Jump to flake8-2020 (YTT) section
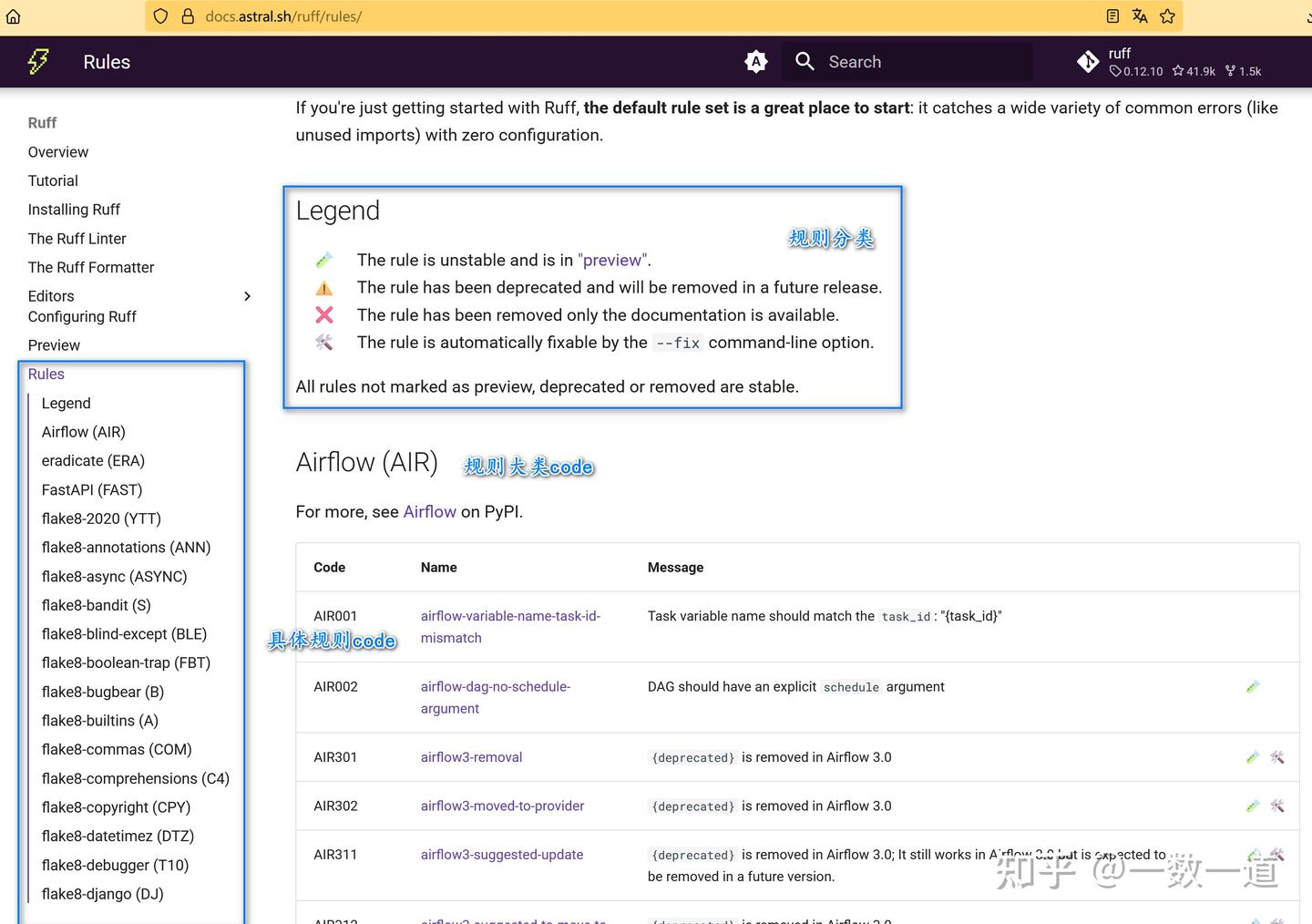 (x=101, y=518)
